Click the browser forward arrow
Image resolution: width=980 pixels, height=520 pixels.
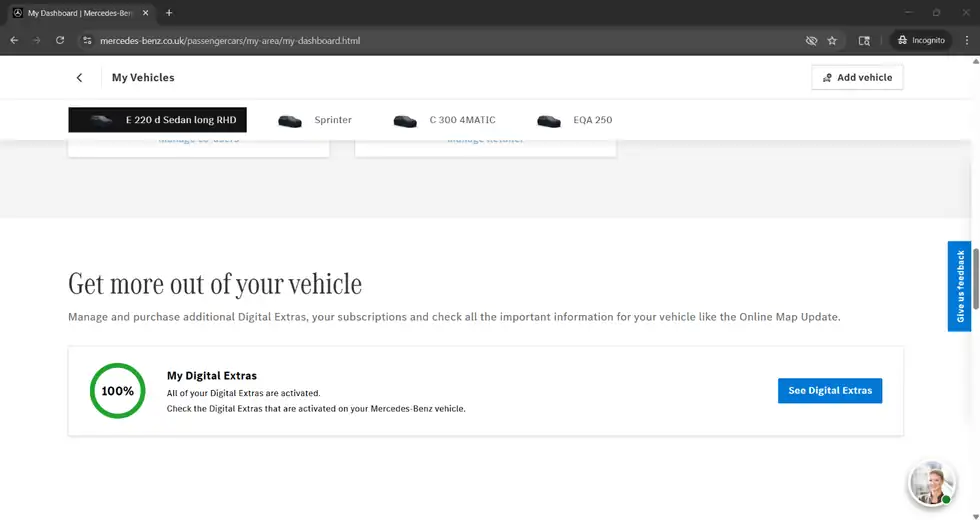(x=37, y=40)
